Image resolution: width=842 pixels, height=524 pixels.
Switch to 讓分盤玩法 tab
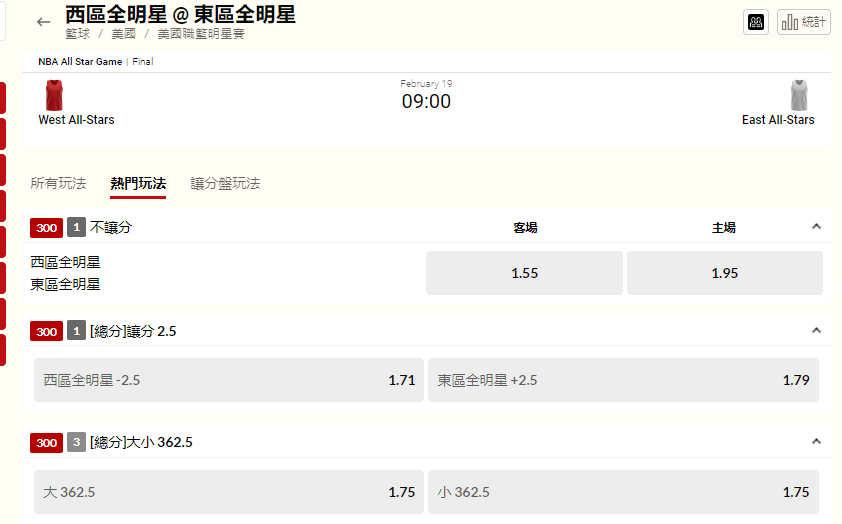[x=225, y=184]
